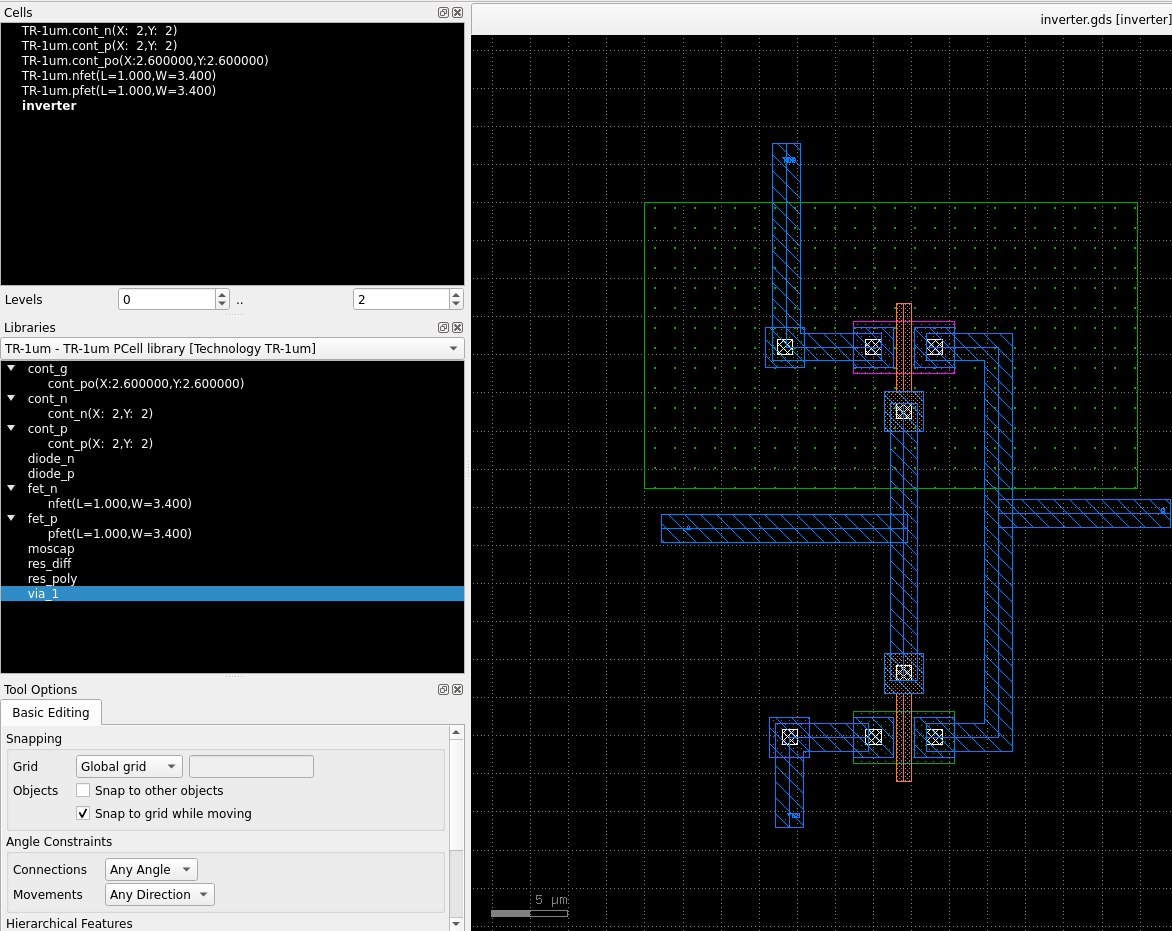
Task: Select the diode_n library item
Action: pyautogui.click(x=51, y=459)
